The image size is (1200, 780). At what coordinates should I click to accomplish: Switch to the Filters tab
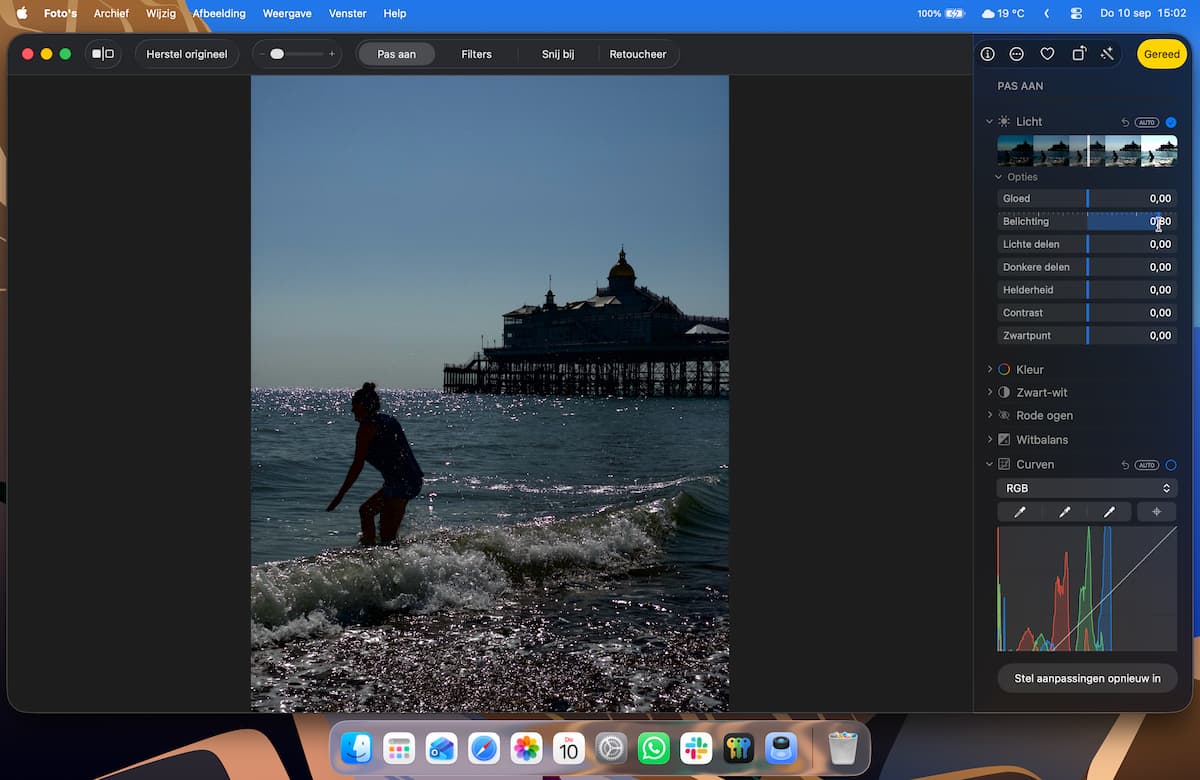[x=476, y=54]
